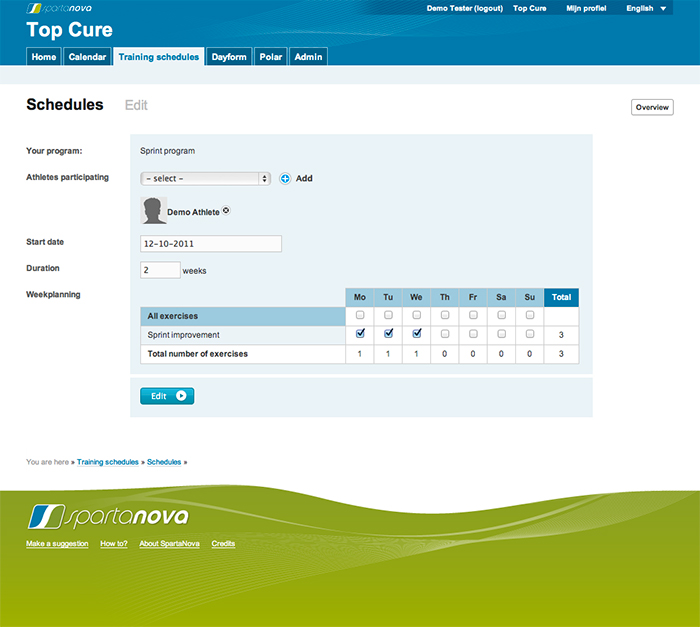Check Sprint improvement on Friday

tap(473, 334)
